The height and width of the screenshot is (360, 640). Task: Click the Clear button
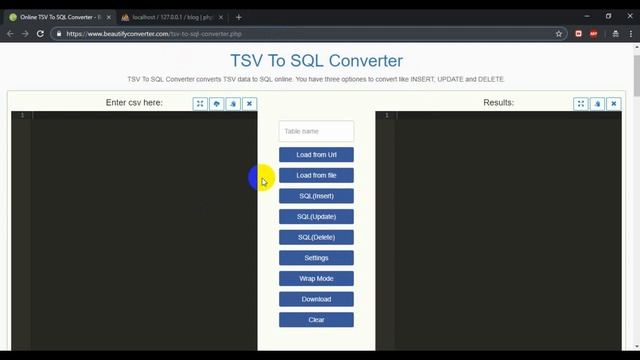[316, 320]
